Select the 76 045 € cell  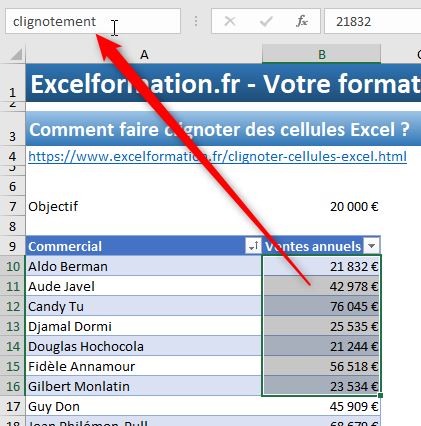point(321,306)
